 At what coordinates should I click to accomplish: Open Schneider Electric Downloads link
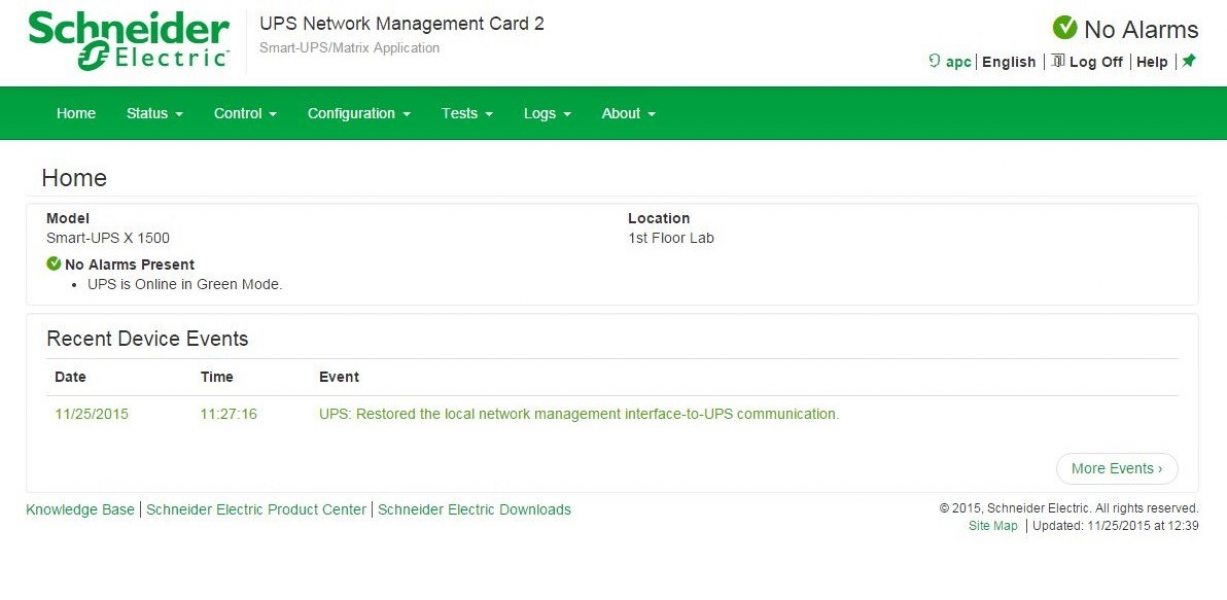pyautogui.click(x=474, y=510)
